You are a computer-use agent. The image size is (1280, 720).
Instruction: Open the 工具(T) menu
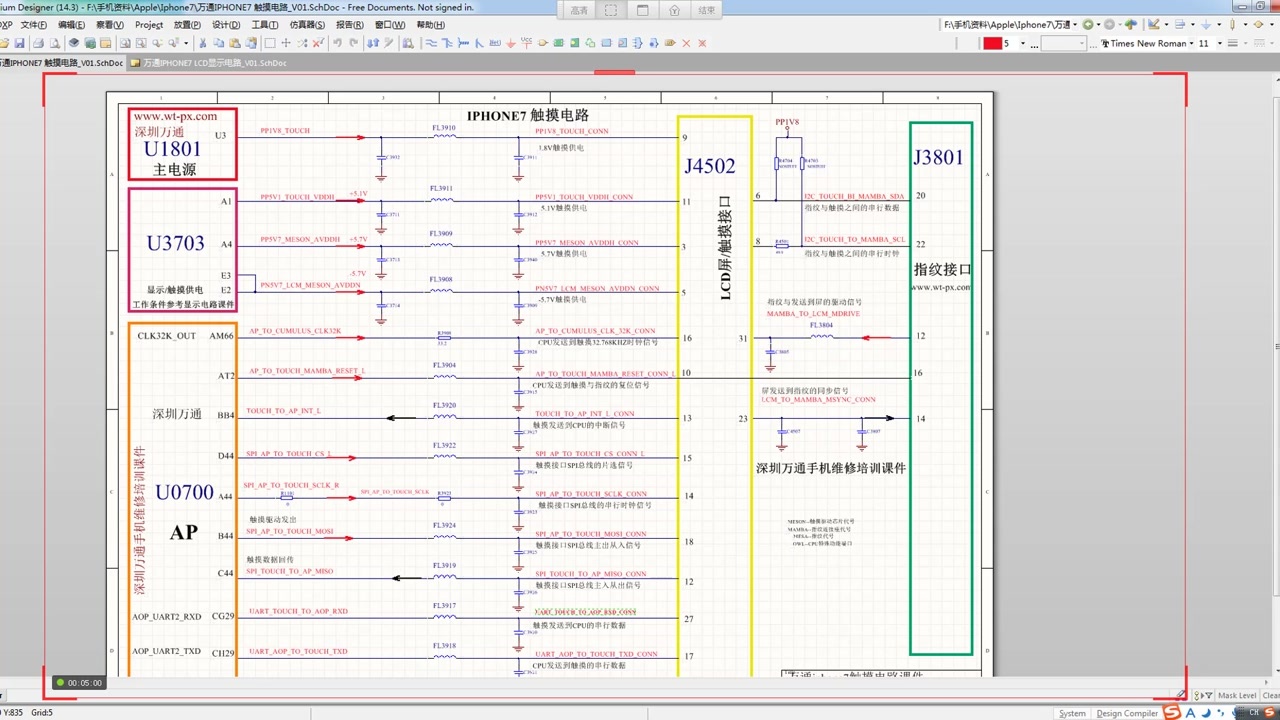tap(265, 24)
